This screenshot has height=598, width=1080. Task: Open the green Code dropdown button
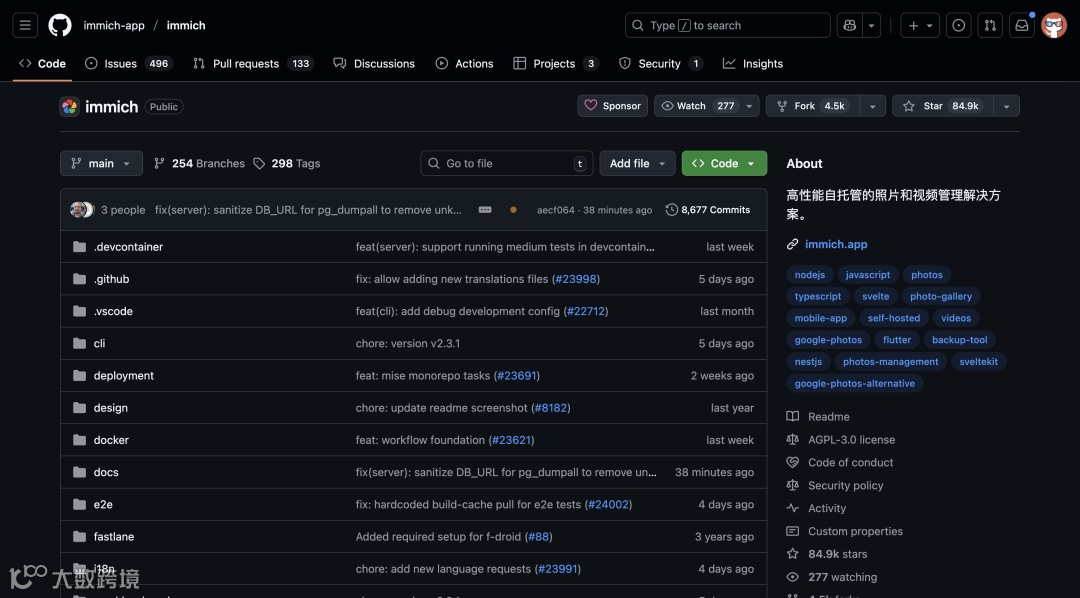click(724, 163)
